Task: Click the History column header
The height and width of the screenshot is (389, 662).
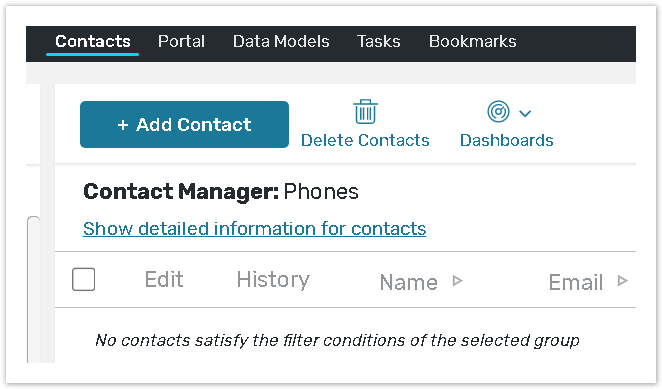Action: [x=273, y=280]
